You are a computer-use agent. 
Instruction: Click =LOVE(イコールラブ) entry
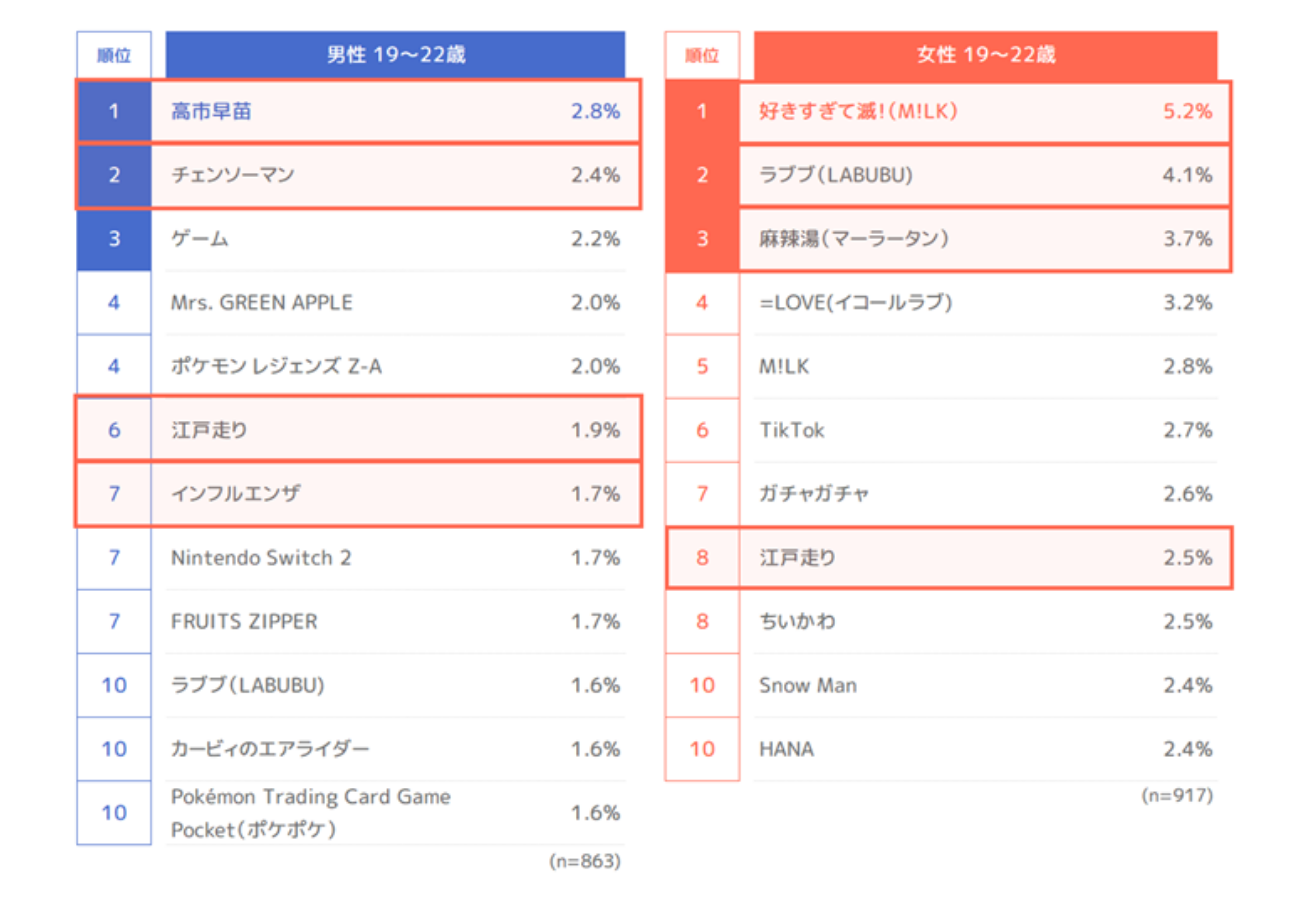click(855, 302)
